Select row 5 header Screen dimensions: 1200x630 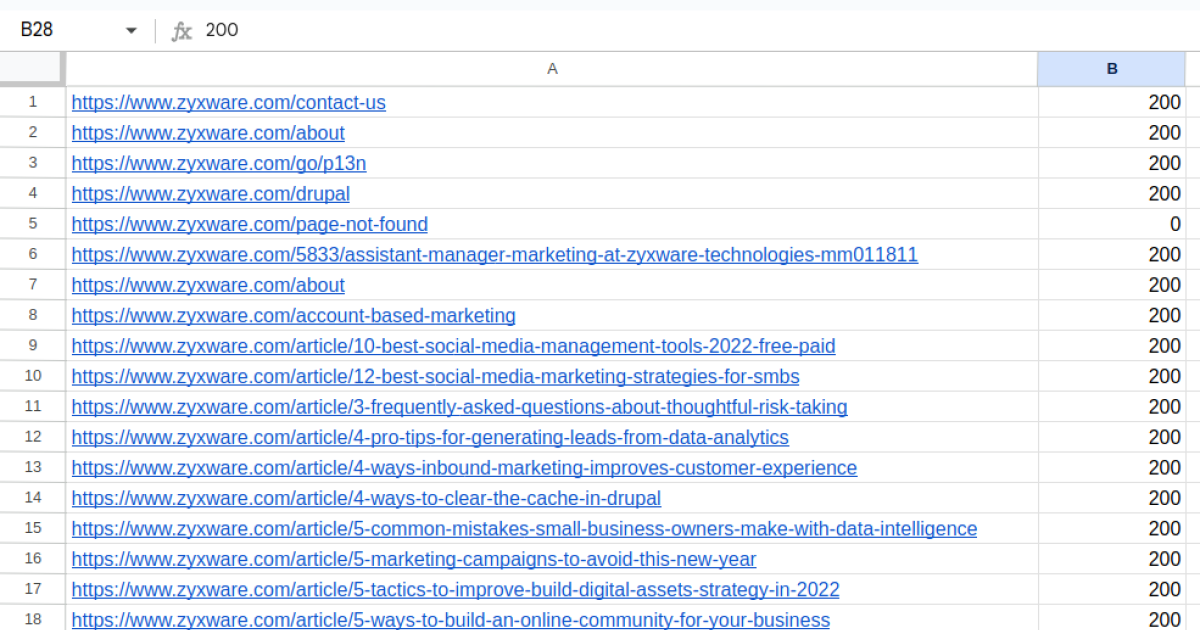coord(32,224)
